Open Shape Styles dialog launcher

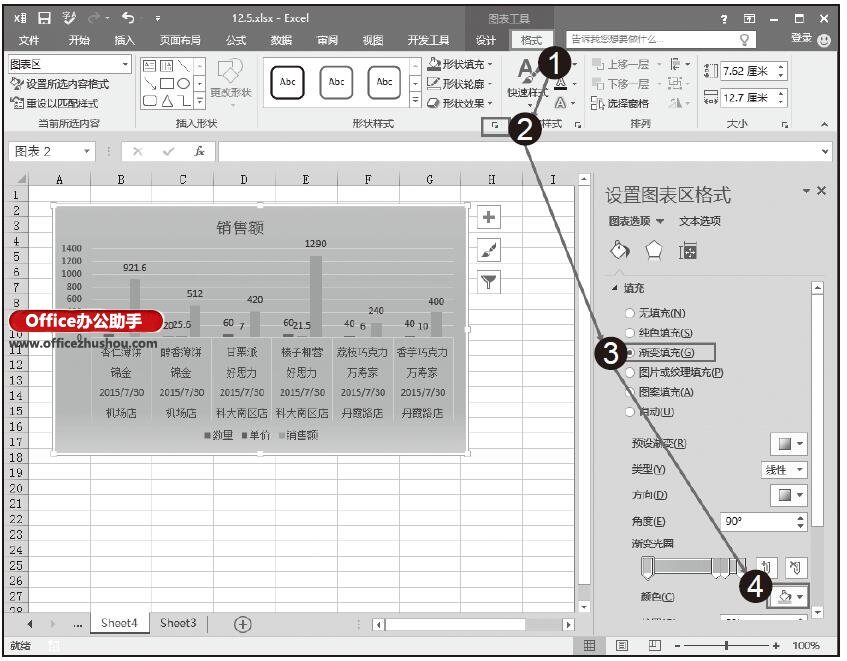(x=494, y=125)
